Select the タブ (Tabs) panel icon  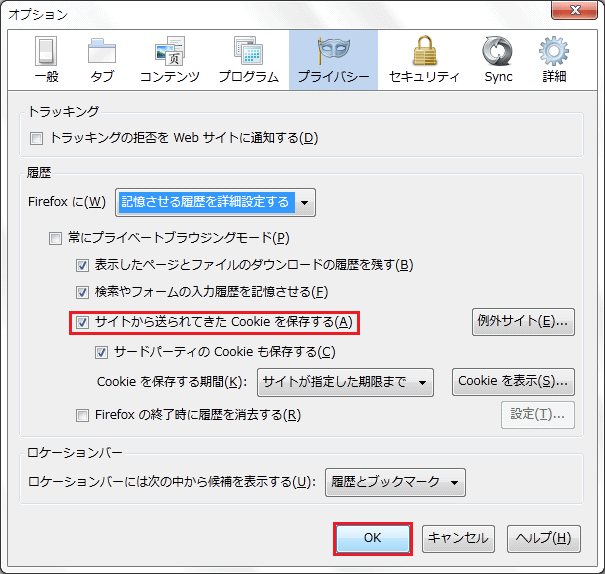coord(101,52)
